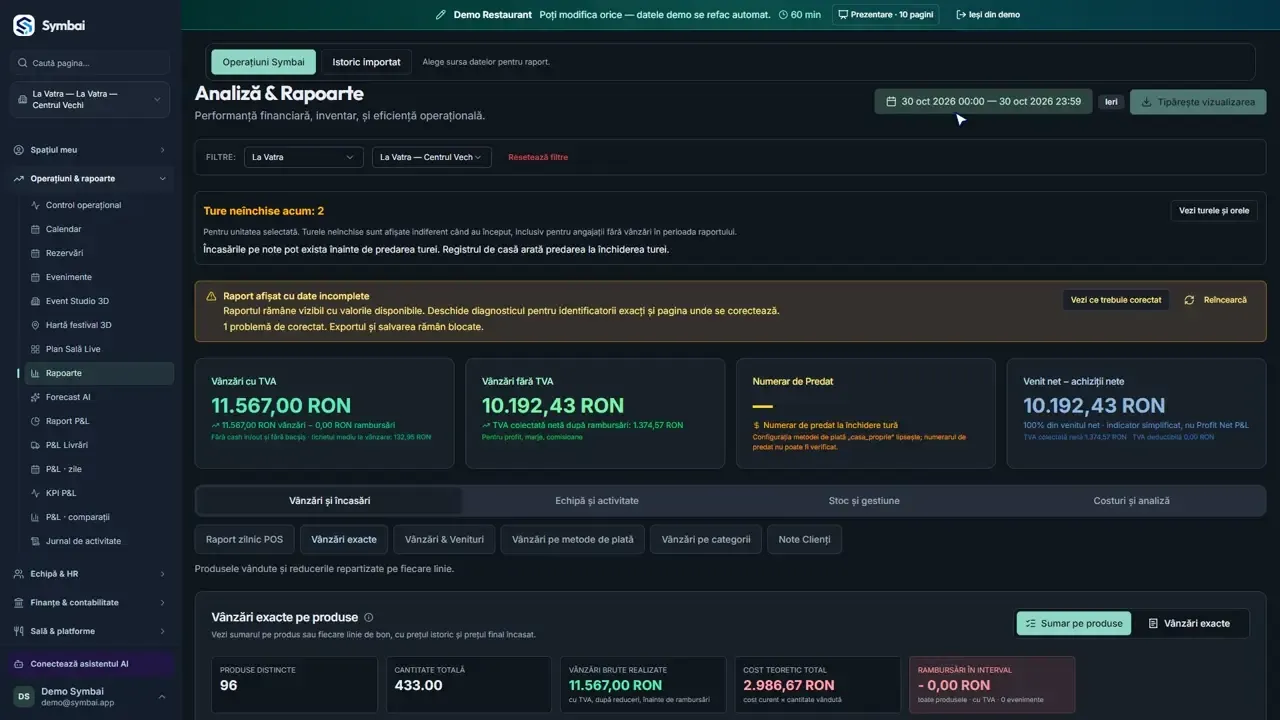Go to the Costuri și analiză tab

pyautogui.click(x=1131, y=501)
